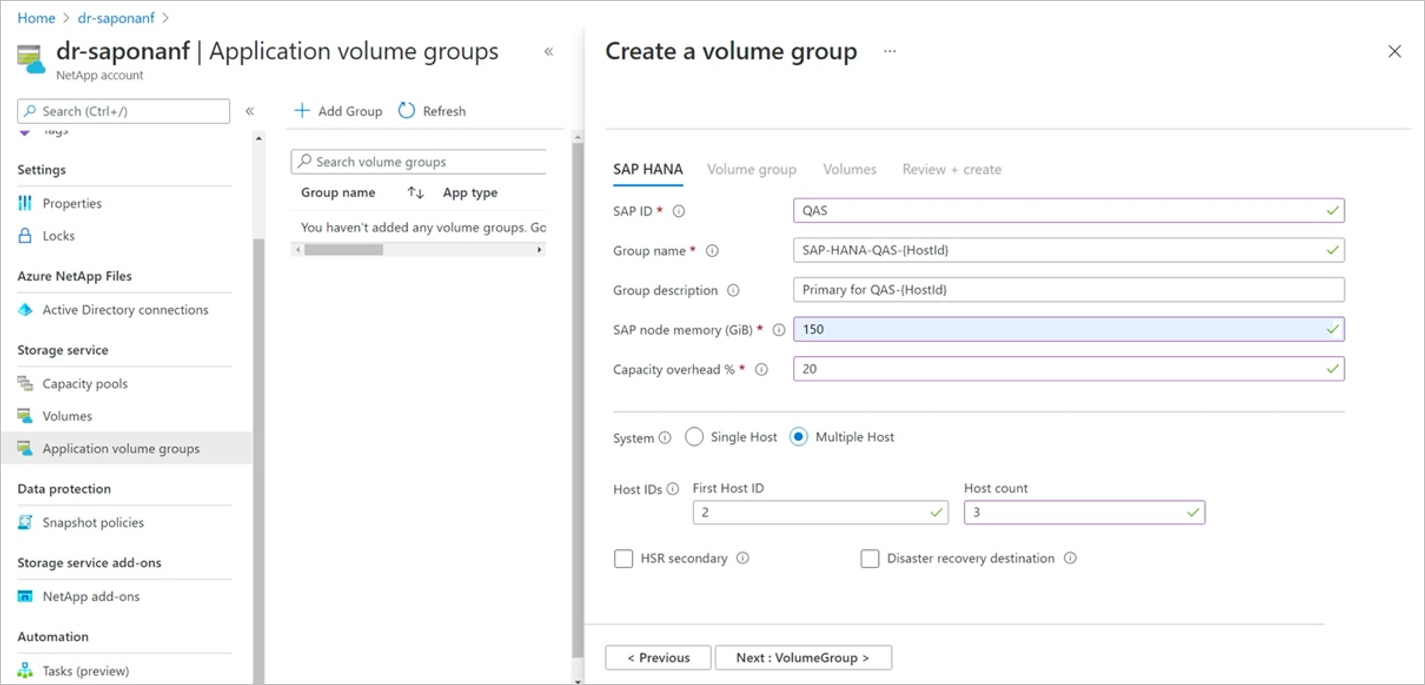
Task: Click the Snapshot policies sidebar icon
Action: (x=25, y=523)
